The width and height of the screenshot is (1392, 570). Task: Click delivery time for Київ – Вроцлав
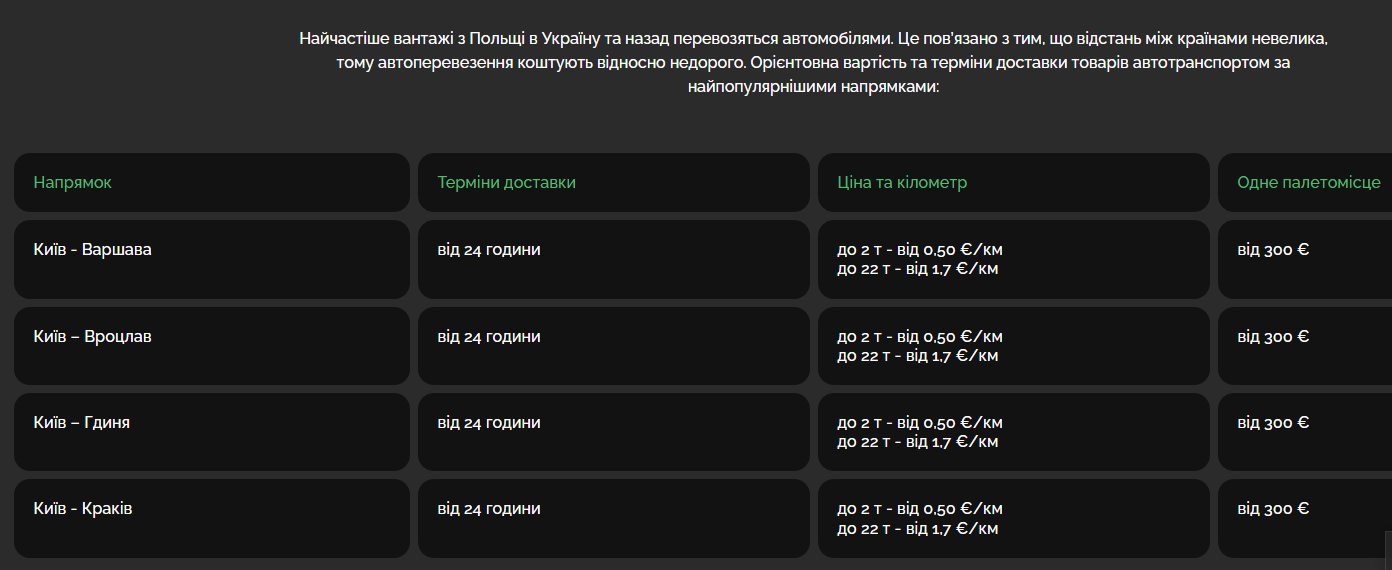tap(614, 346)
